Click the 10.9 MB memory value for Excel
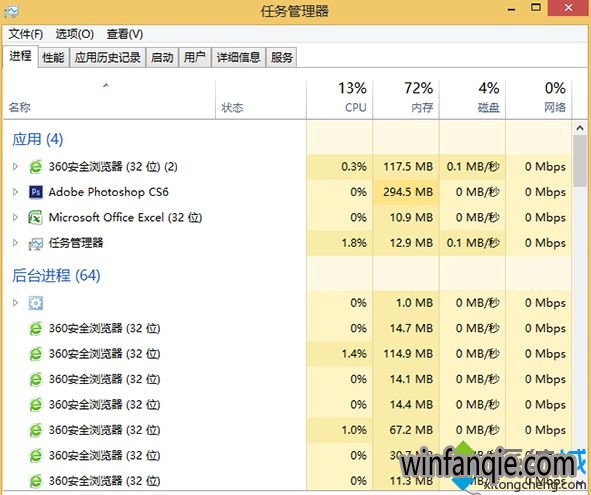 [411, 218]
